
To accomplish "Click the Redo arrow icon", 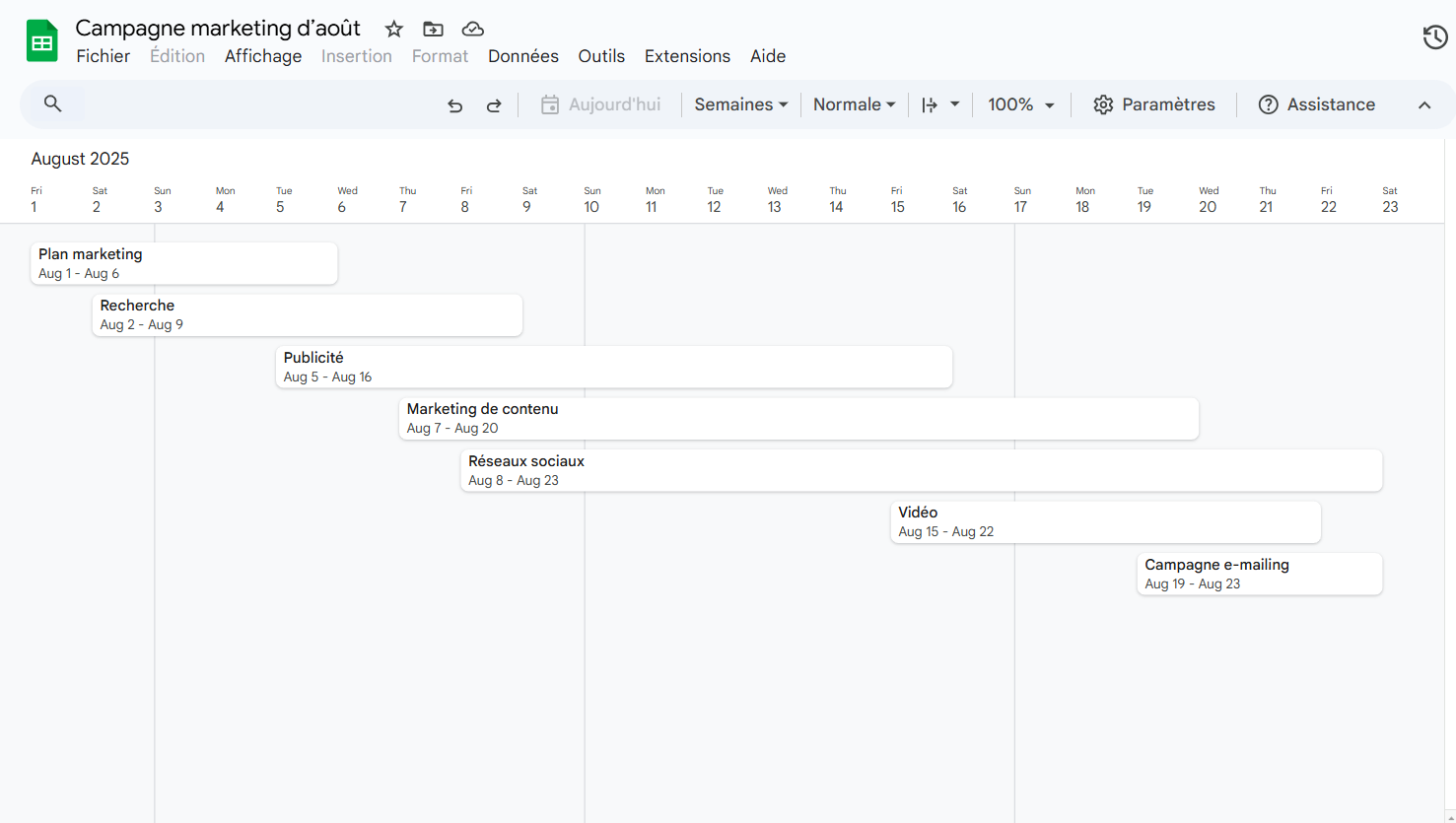I will [x=493, y=104].
